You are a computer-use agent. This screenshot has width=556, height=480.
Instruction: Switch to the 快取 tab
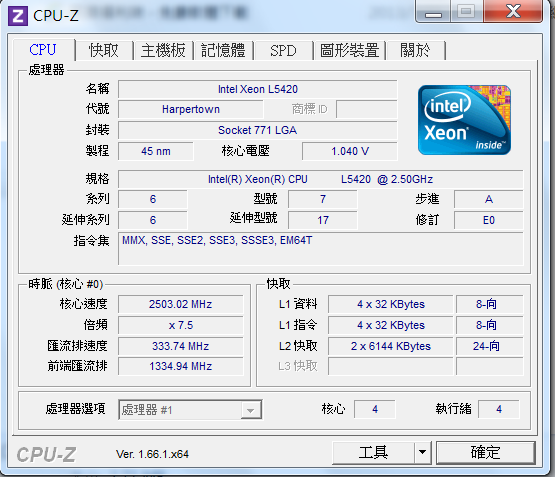[104, 50]
